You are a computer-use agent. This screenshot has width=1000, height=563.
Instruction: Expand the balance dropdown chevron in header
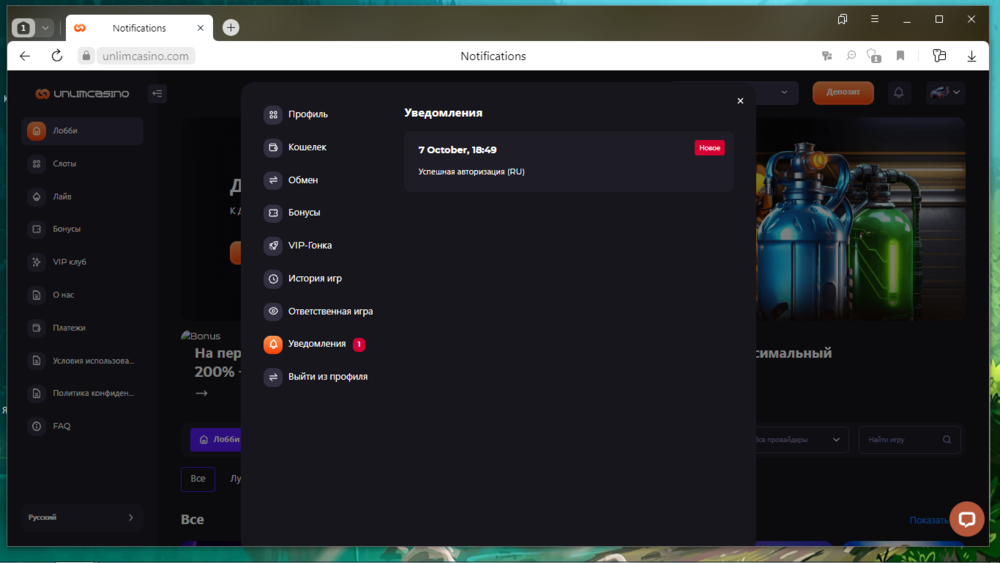click(784, 92)
